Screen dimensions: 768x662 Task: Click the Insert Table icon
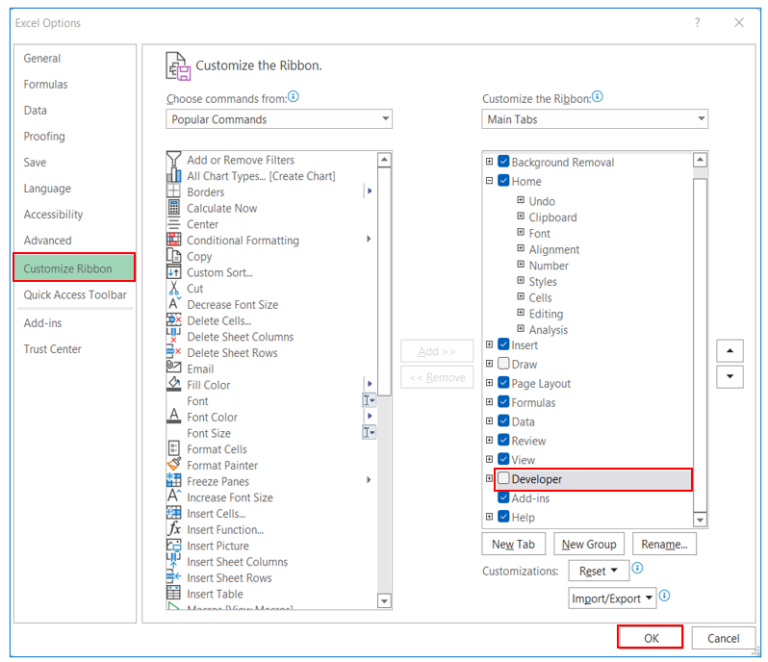[174, 593]
